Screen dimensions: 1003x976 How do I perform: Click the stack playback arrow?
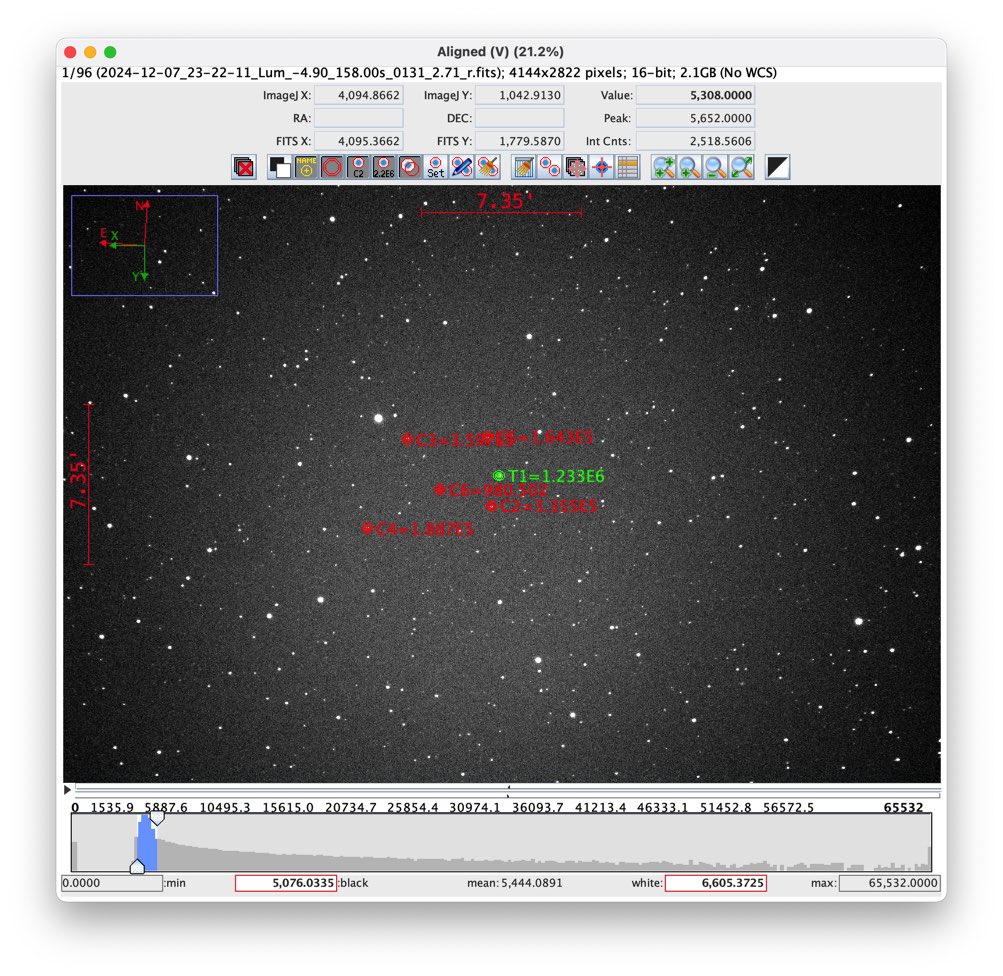coord(68,789)
